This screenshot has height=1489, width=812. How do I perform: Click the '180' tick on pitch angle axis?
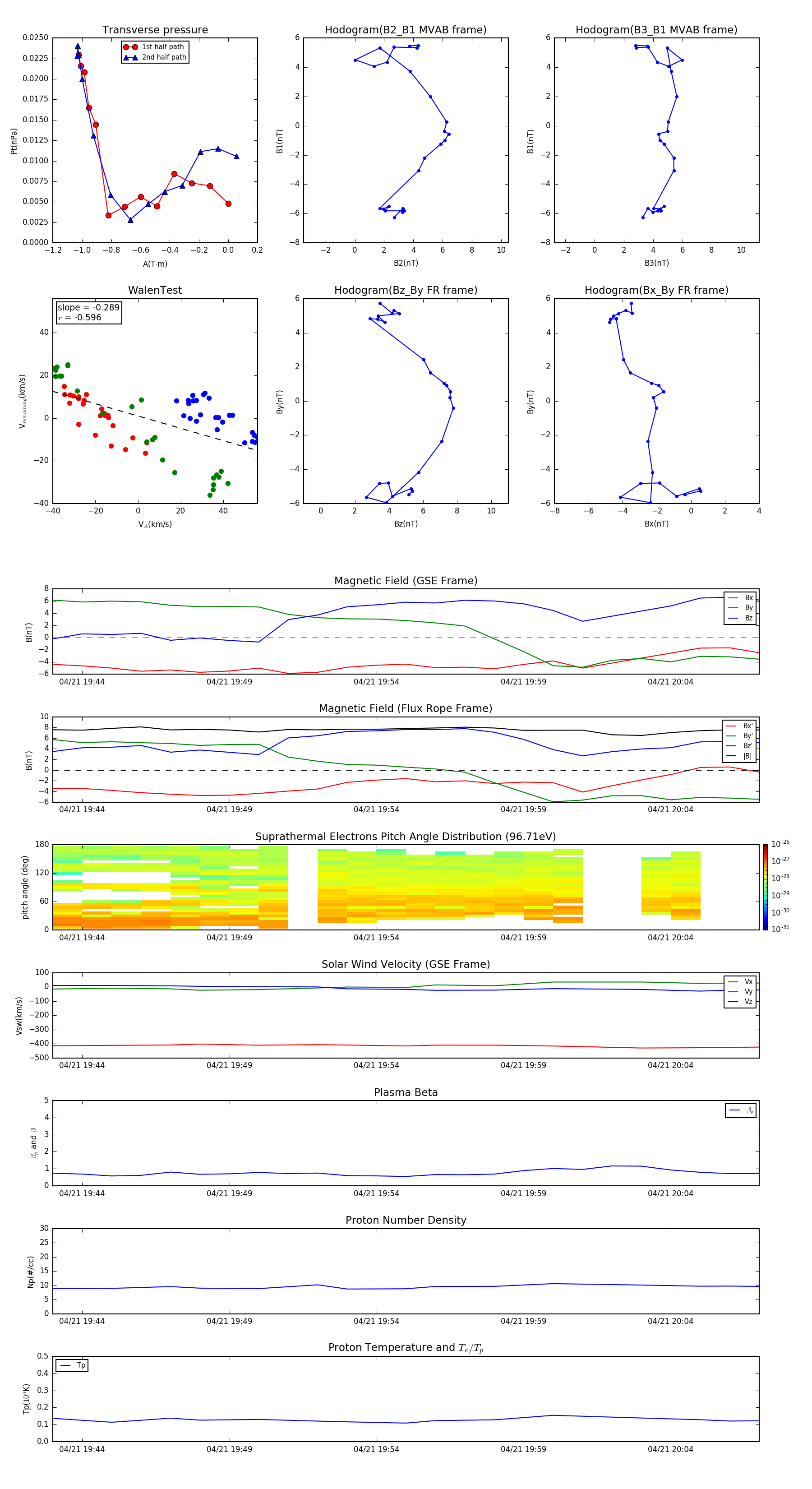(x=42, y=845)
